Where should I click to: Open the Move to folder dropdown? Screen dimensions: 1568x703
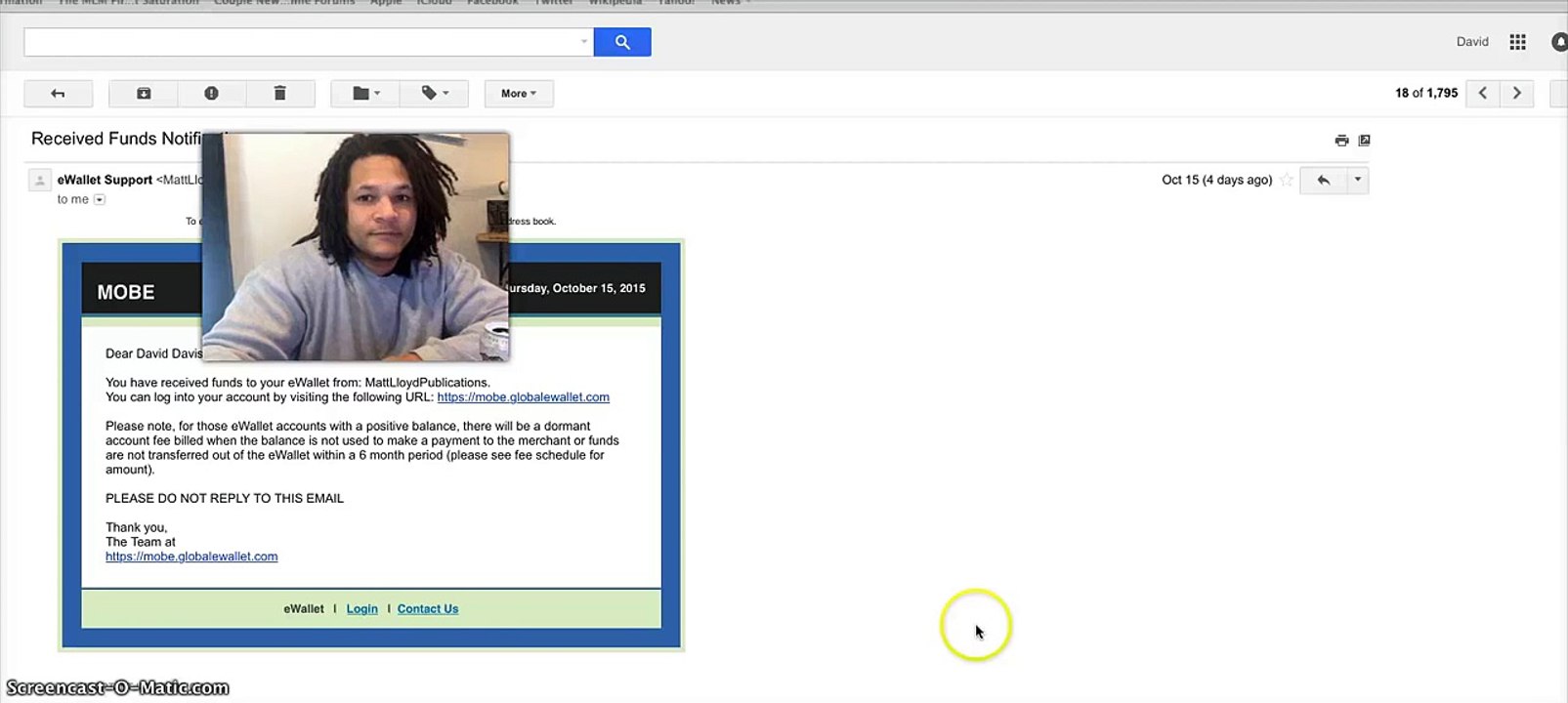365,94
